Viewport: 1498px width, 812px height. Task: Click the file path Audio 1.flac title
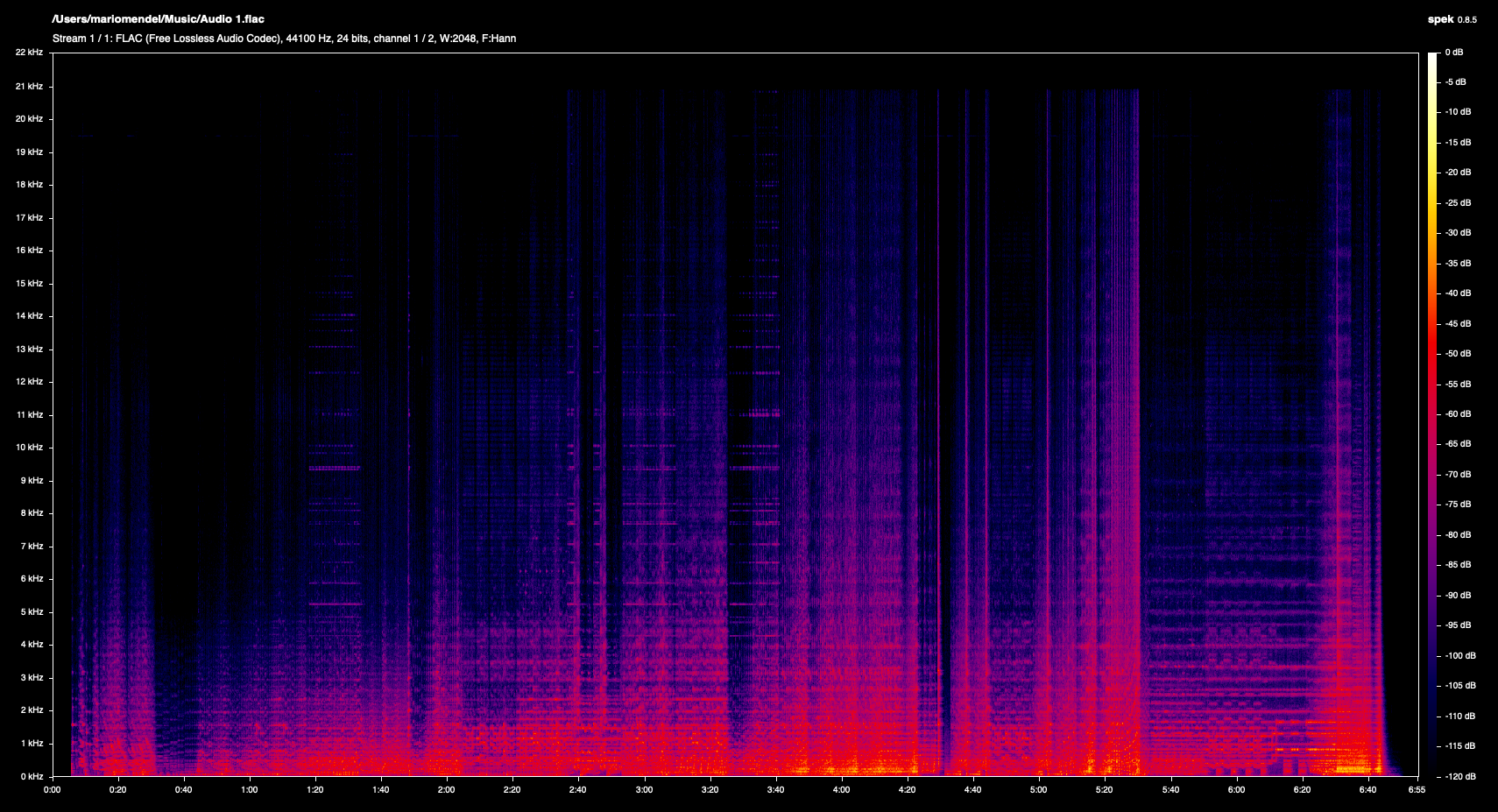[159, 19]
